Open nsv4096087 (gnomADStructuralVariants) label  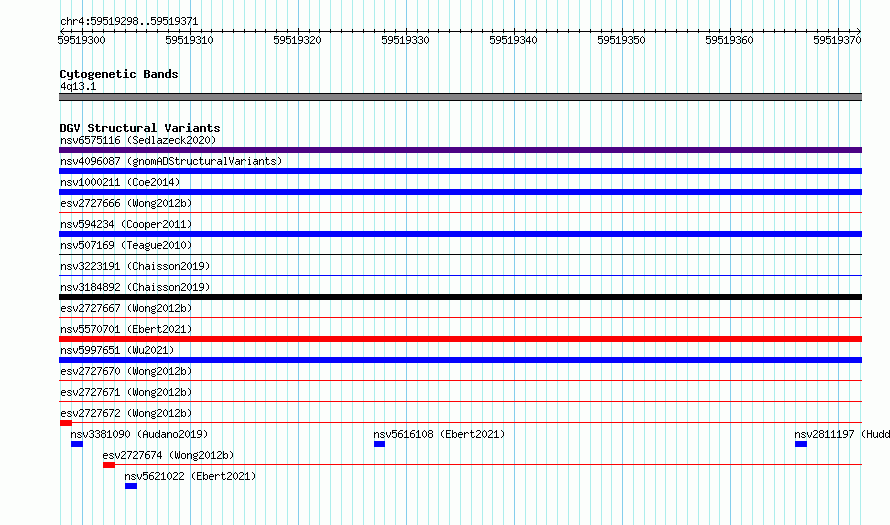171,161
